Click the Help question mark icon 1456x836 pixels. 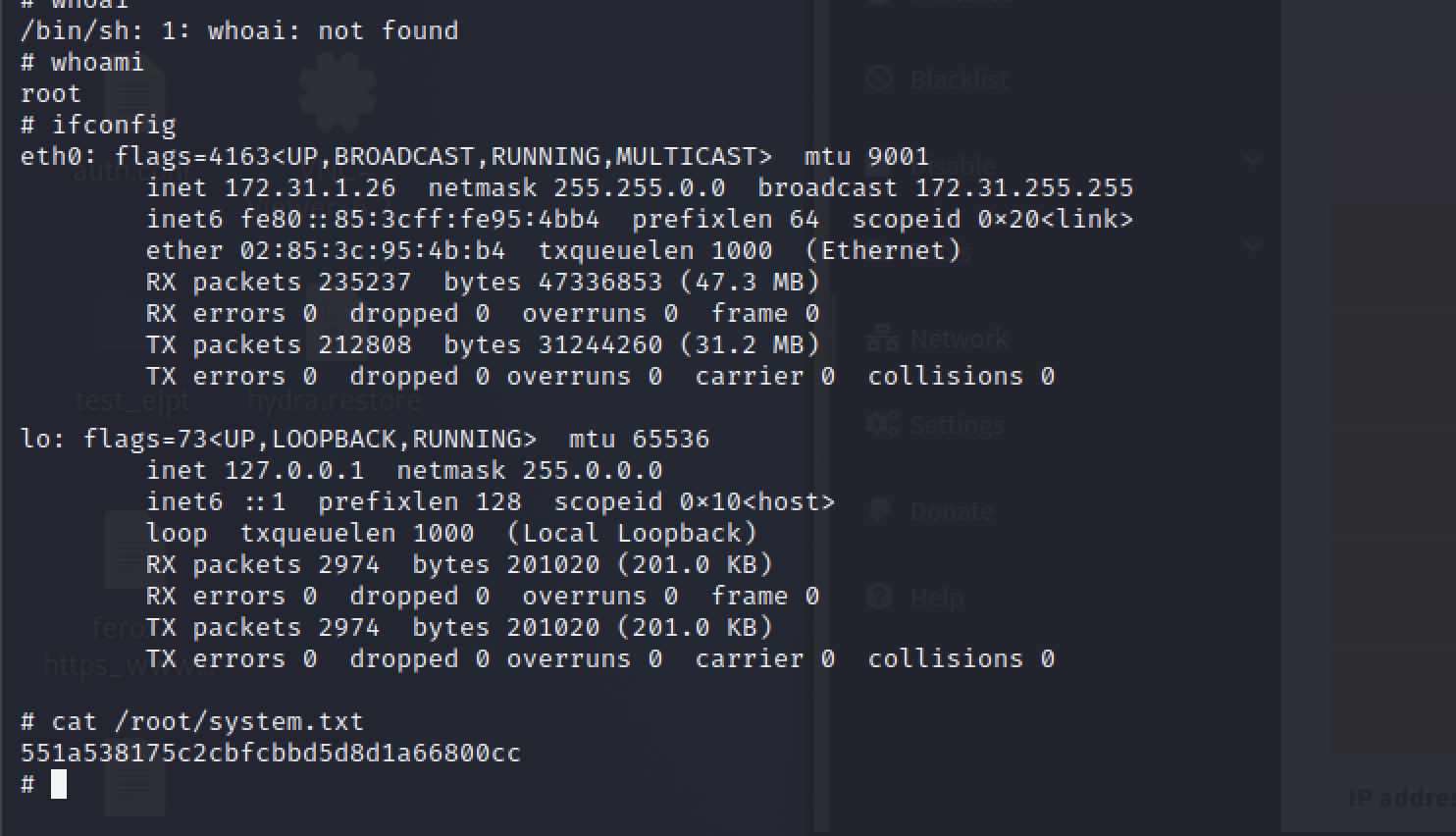click(880, 597)
